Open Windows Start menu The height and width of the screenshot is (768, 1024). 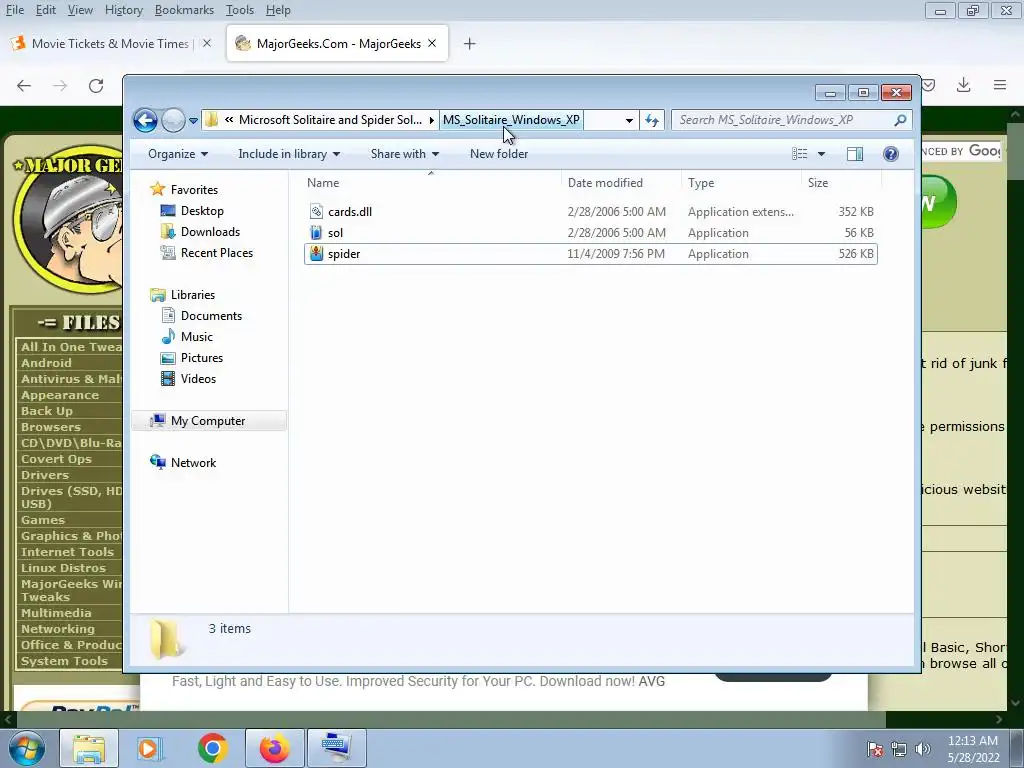tap(26, 748)
